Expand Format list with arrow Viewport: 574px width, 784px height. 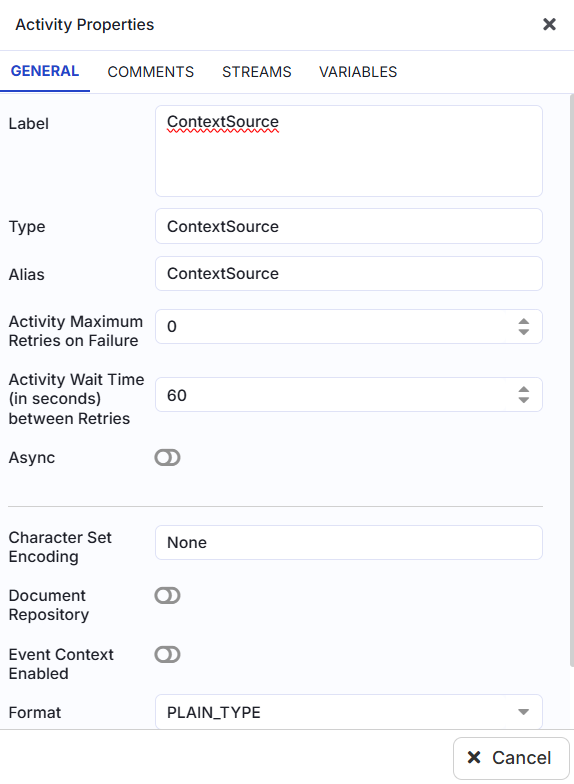(524, 712)
